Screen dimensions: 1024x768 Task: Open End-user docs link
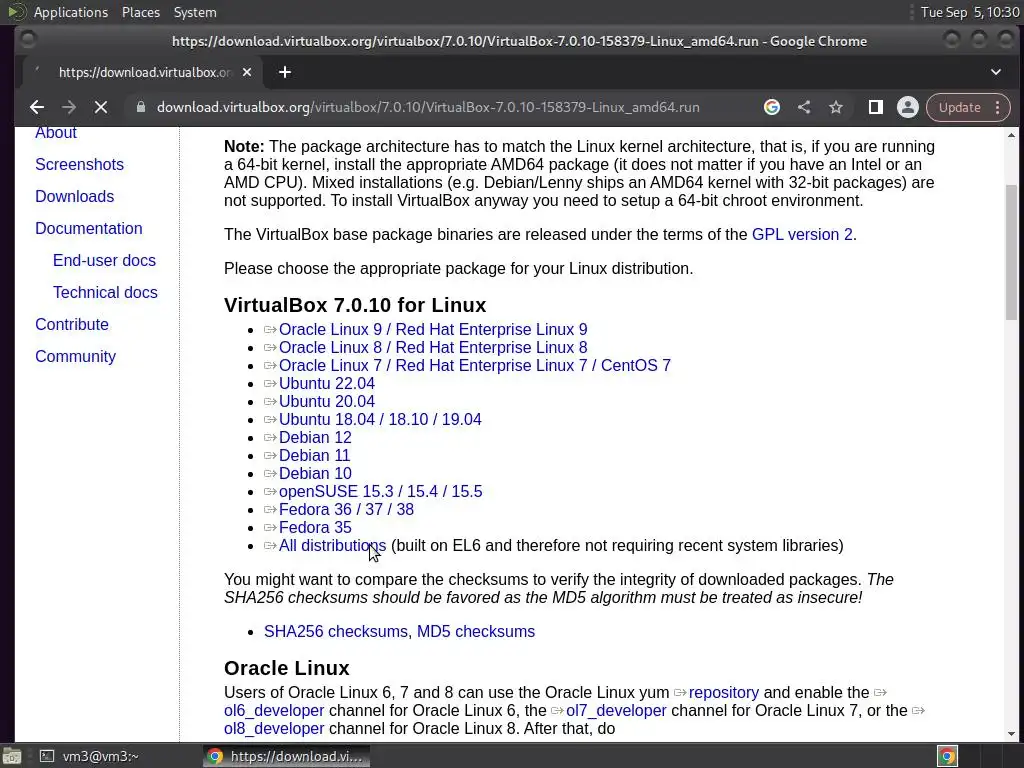(x=104, y=261)
